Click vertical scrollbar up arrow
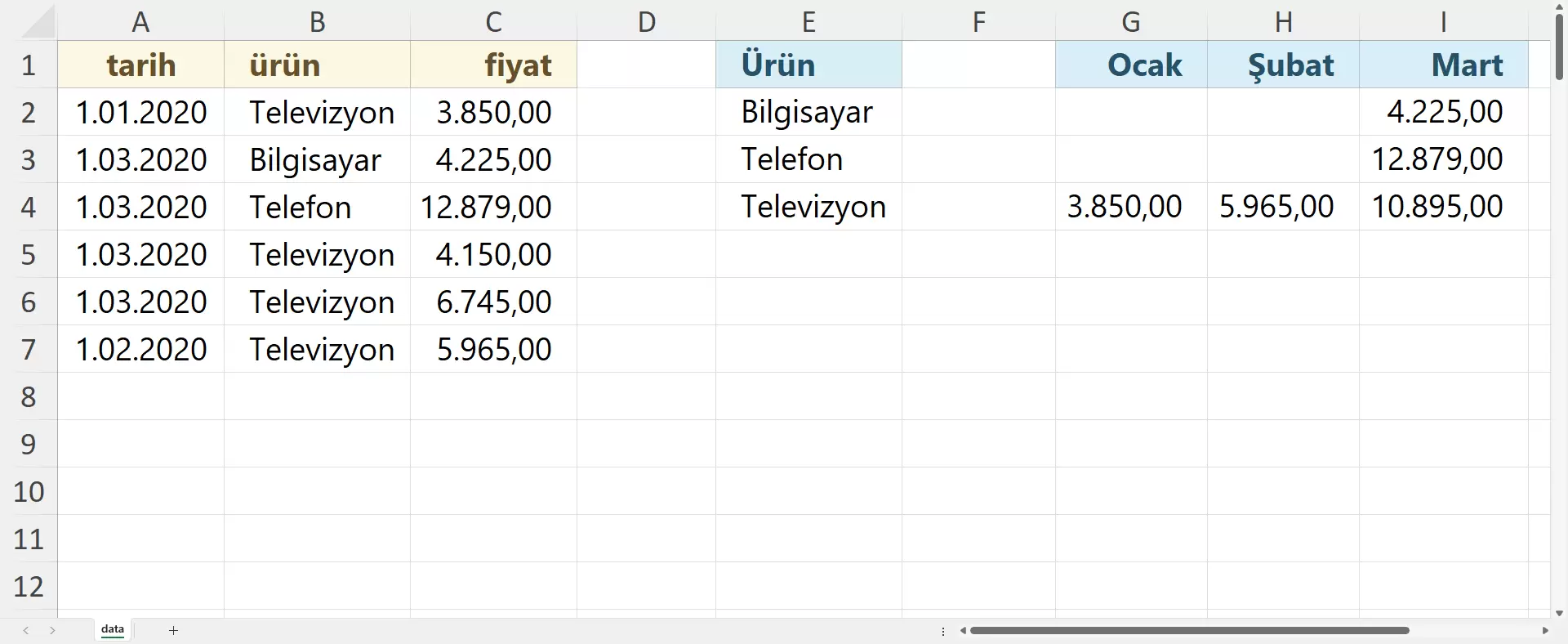 (1559, 7)
